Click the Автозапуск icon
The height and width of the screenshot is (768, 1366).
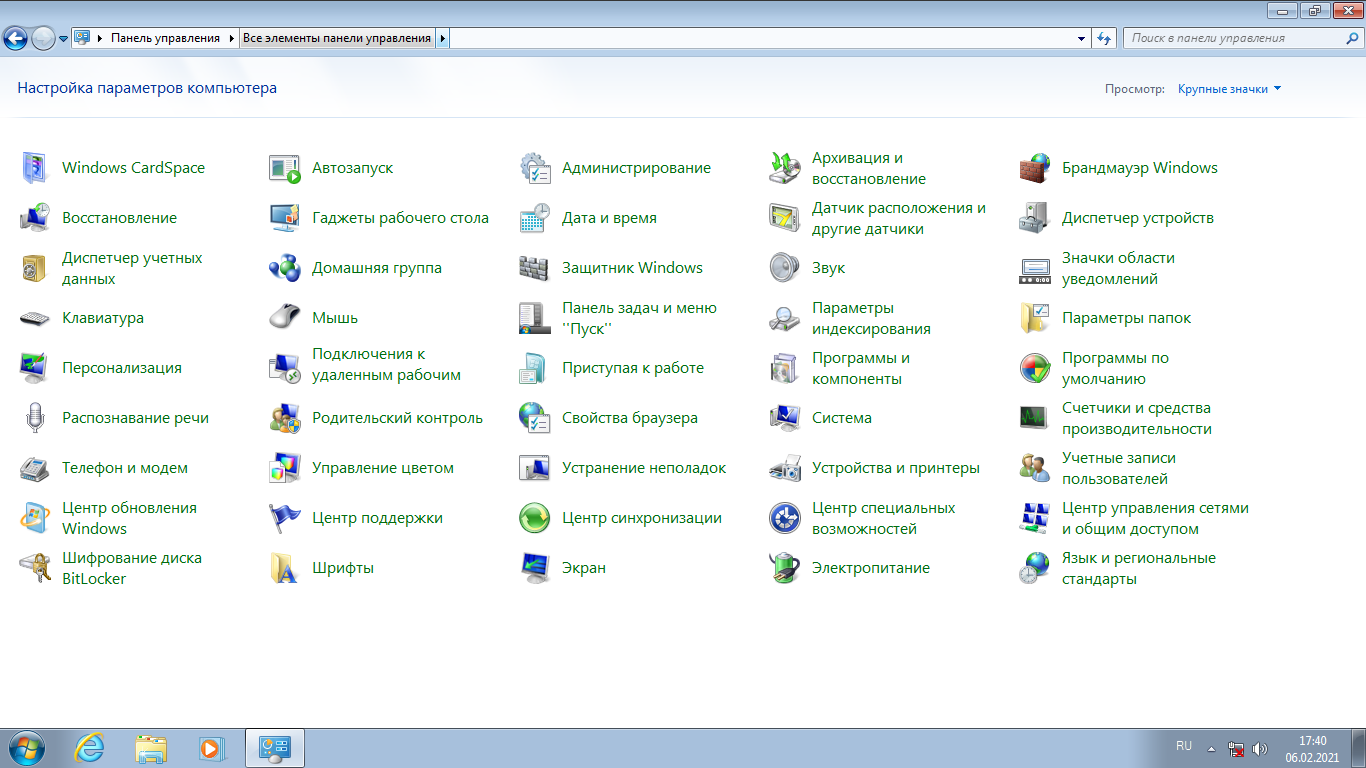coord(285,168)
